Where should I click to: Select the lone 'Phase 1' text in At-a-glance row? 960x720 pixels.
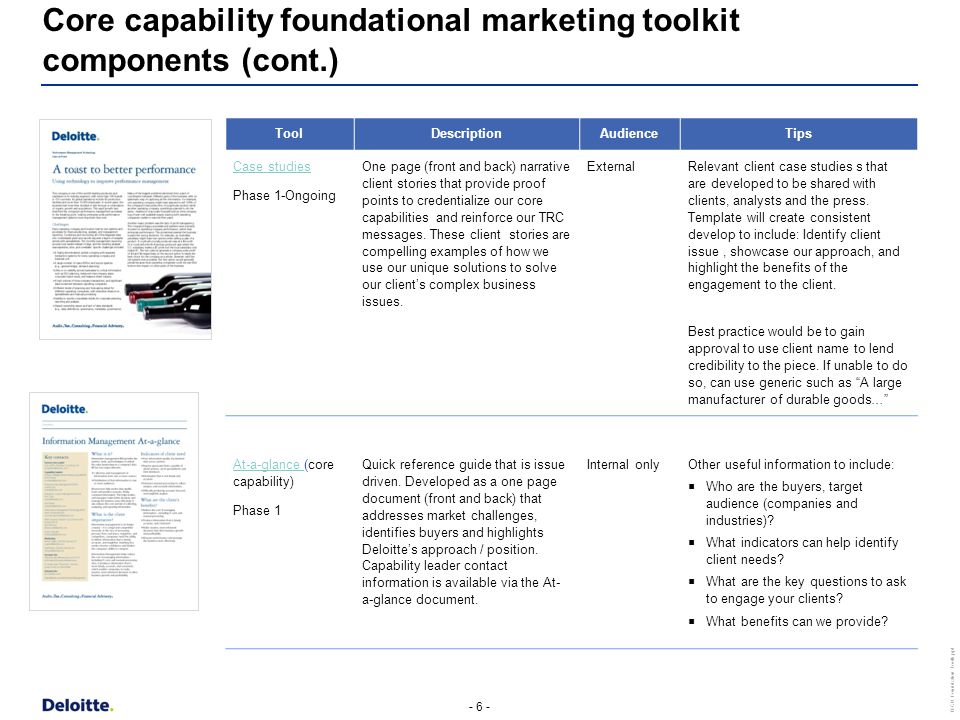tap(257, 511)
